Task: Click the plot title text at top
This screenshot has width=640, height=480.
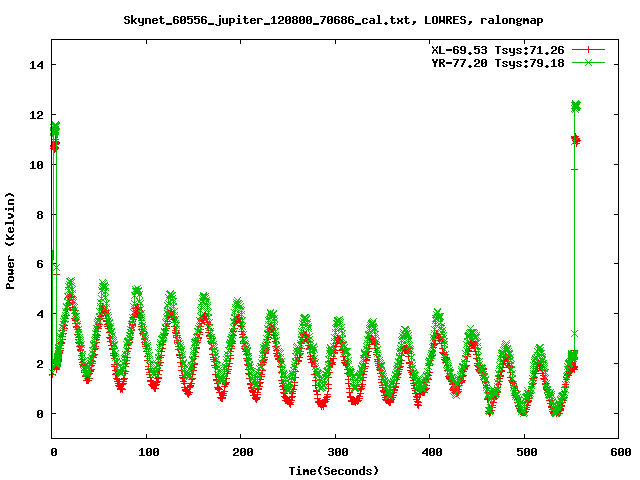Action: [x=334, y=19]
